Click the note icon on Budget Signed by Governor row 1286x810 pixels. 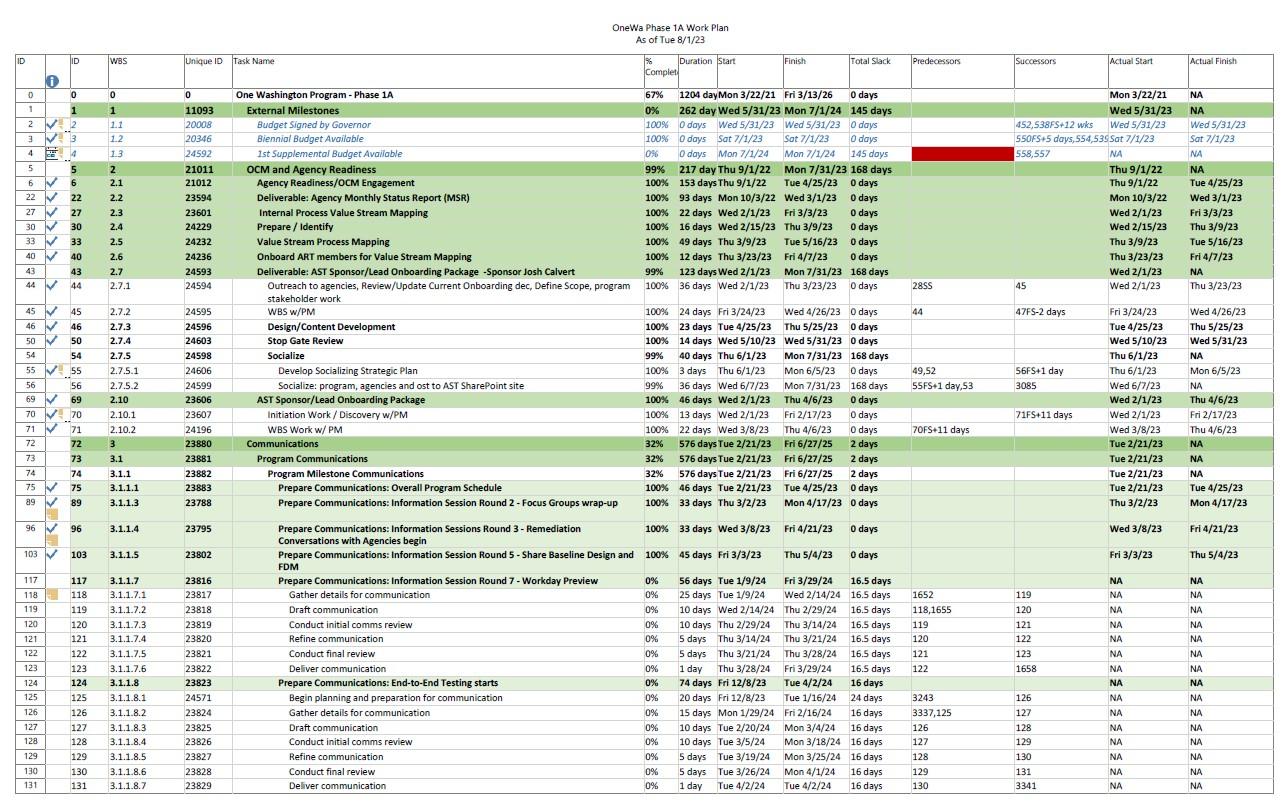tap(62, 125)
